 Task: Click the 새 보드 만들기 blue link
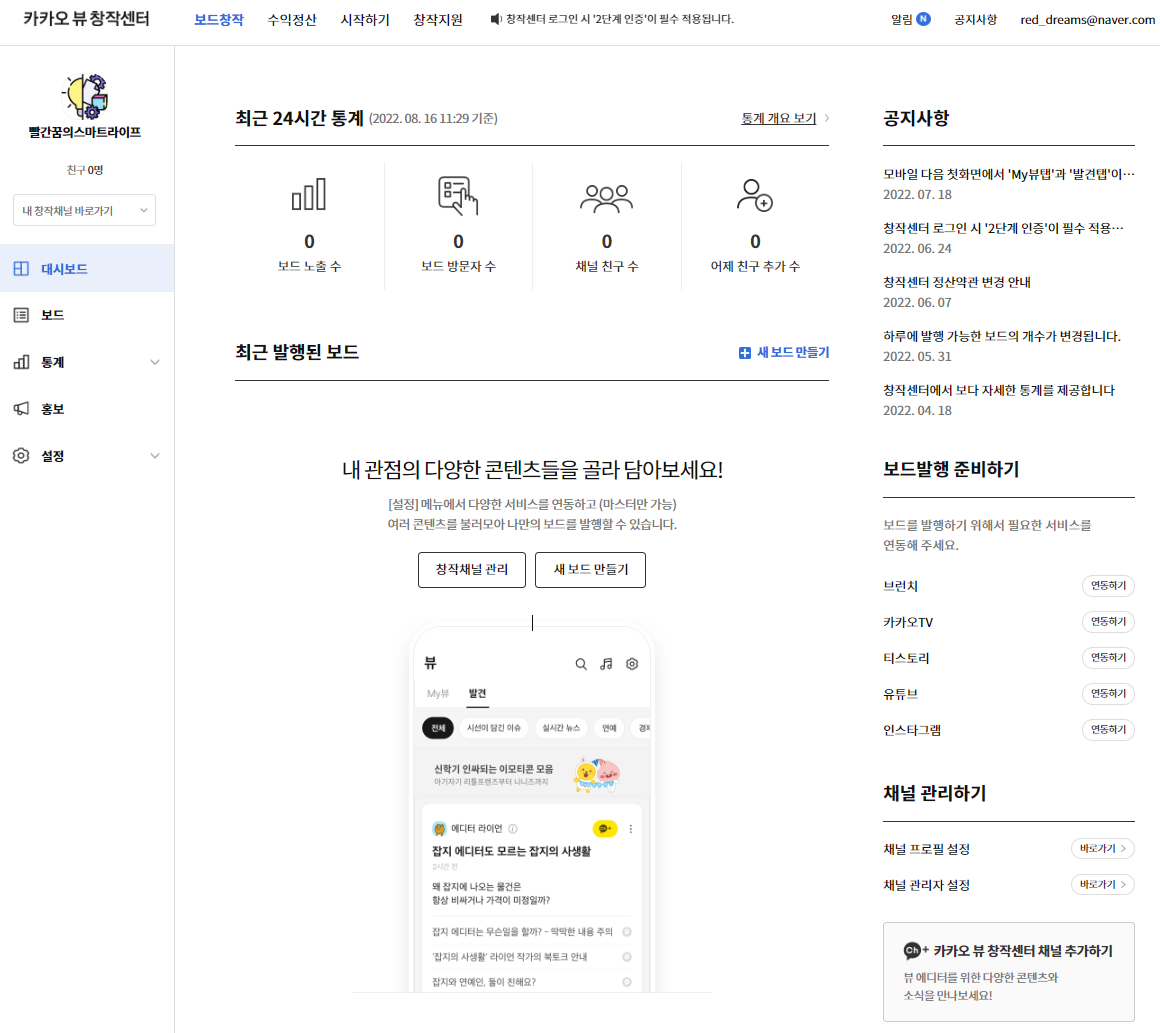pyautogui.click(x=792, y=353)
